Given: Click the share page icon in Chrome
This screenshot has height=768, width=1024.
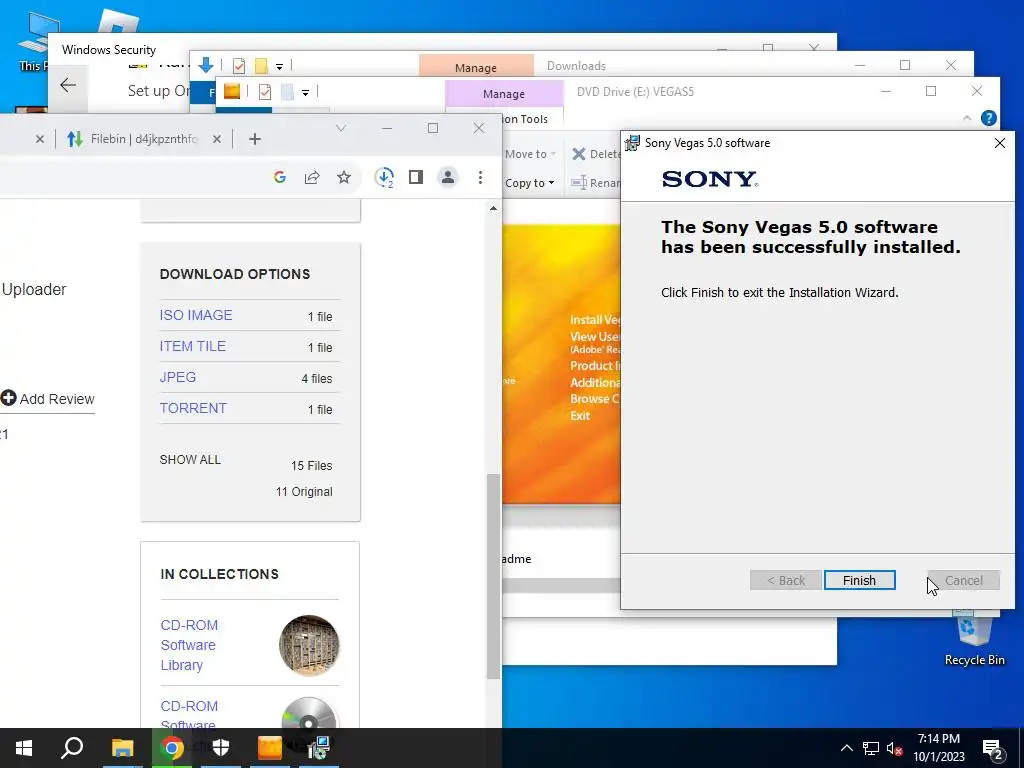Looking at the screenshot, I should pyautogui.click(x=312, y=177).
